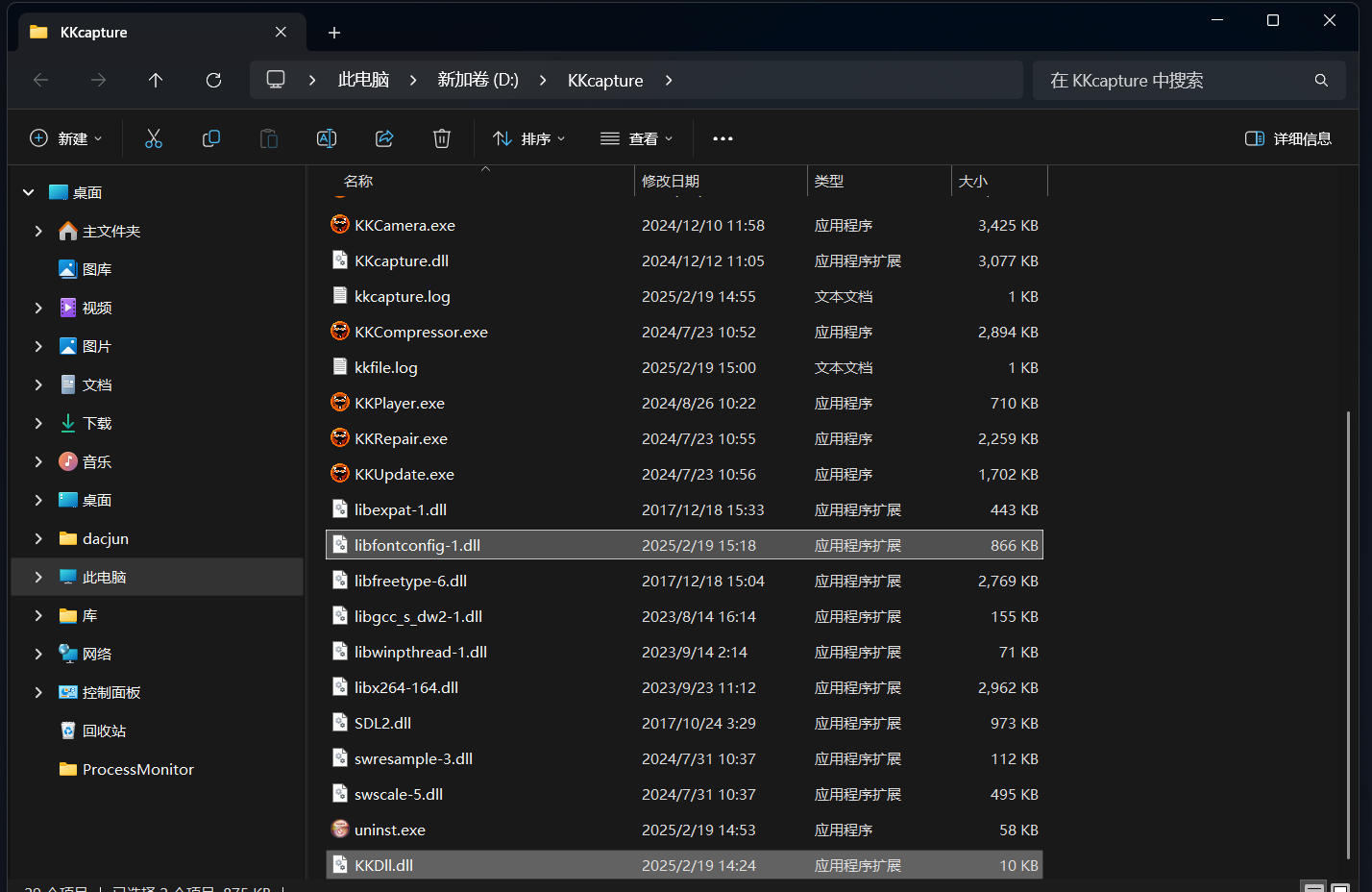This screenshot has width=1372, height=892.
Task: Click the KKCompressor.exe file icon
Action: [340, 331]
